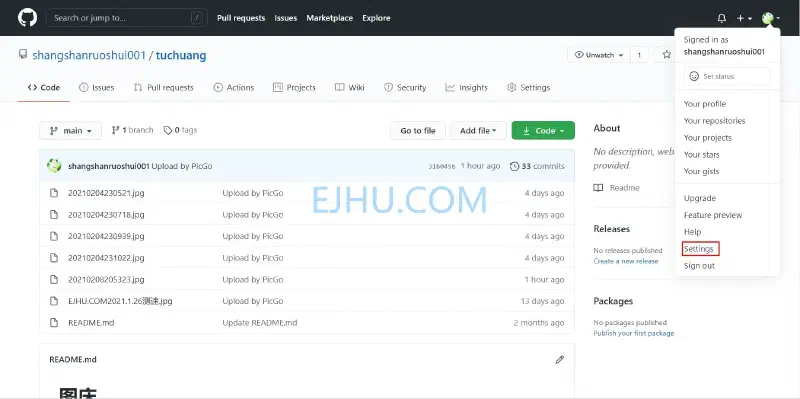Open the 1 branch link
The height and width of the screenshot is (399, 800).
[x=132, y=130]
